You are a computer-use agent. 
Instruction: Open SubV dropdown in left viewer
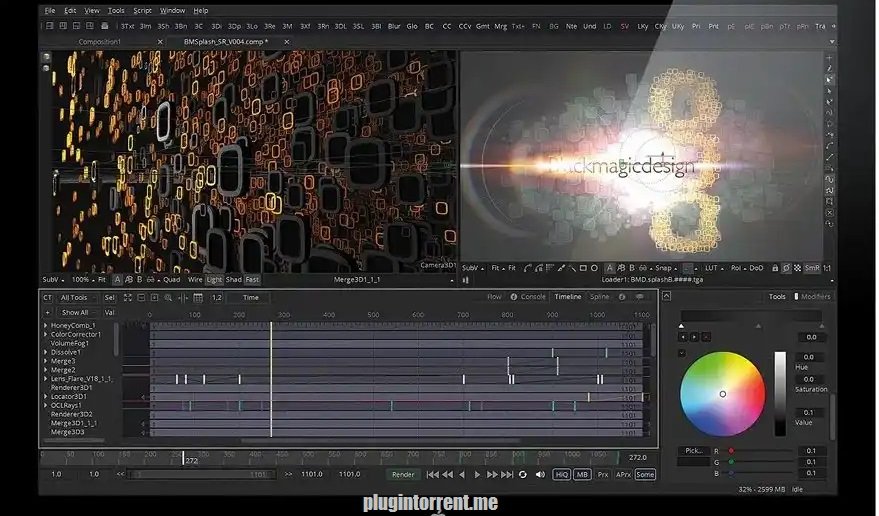pyautogui.click(x=53, y=279)
